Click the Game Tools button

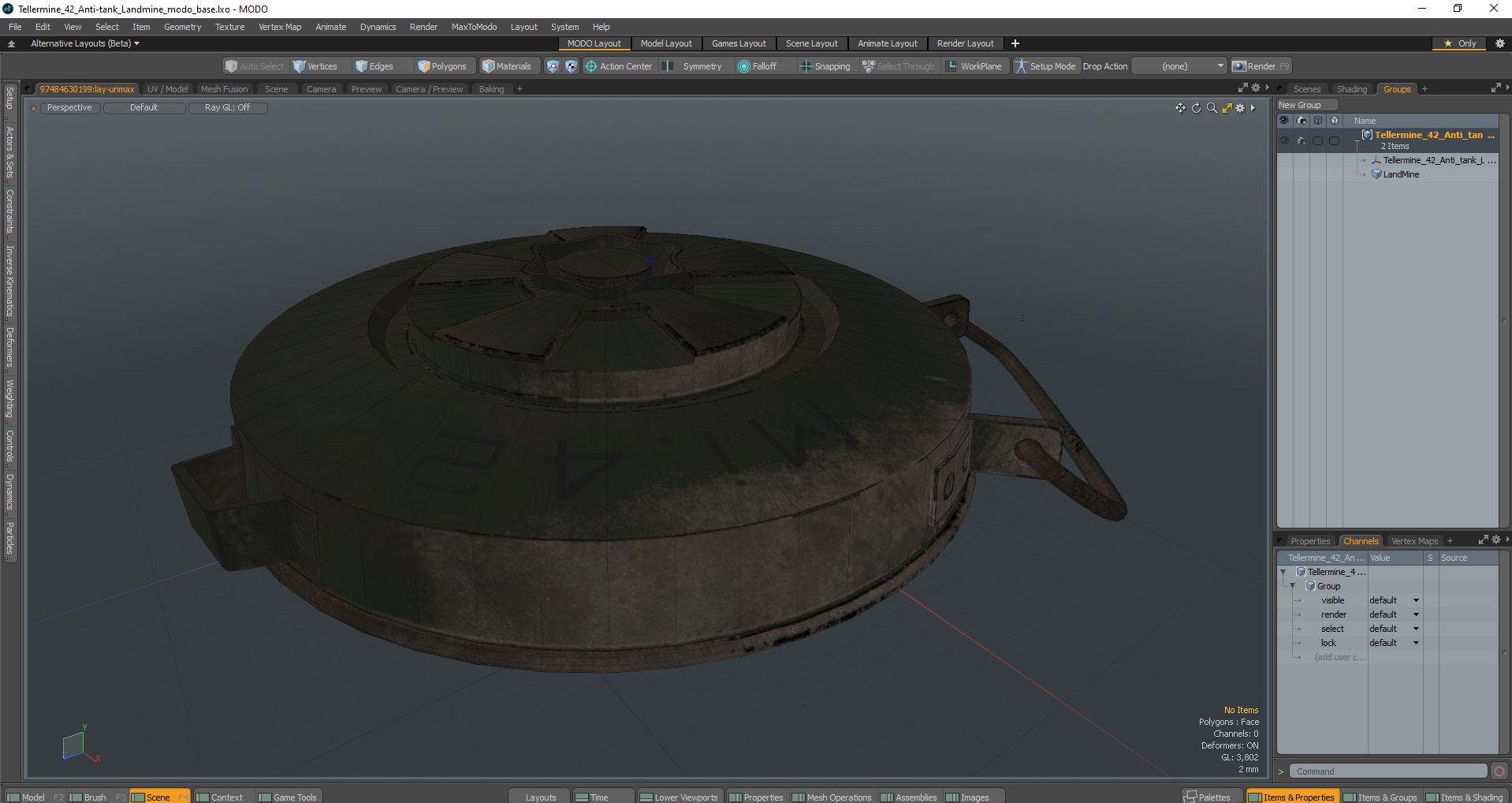[288, 797]
